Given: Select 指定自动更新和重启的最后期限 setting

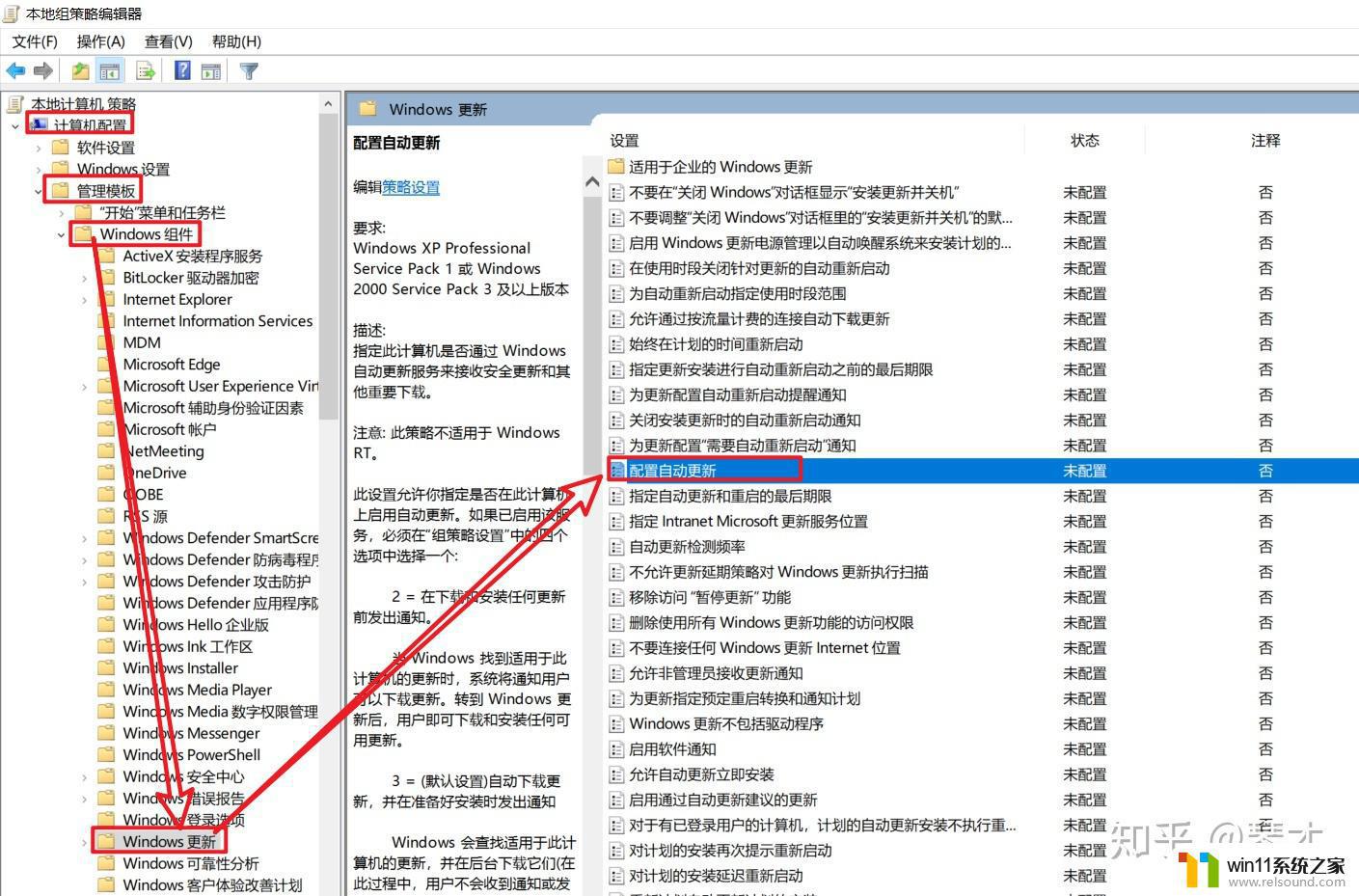Looking at the screenshot, I should (x=730, y=496).
